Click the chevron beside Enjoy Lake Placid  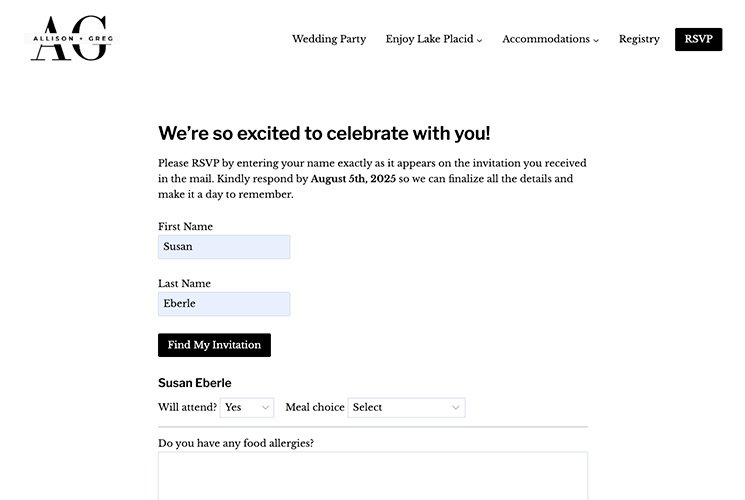479,40
